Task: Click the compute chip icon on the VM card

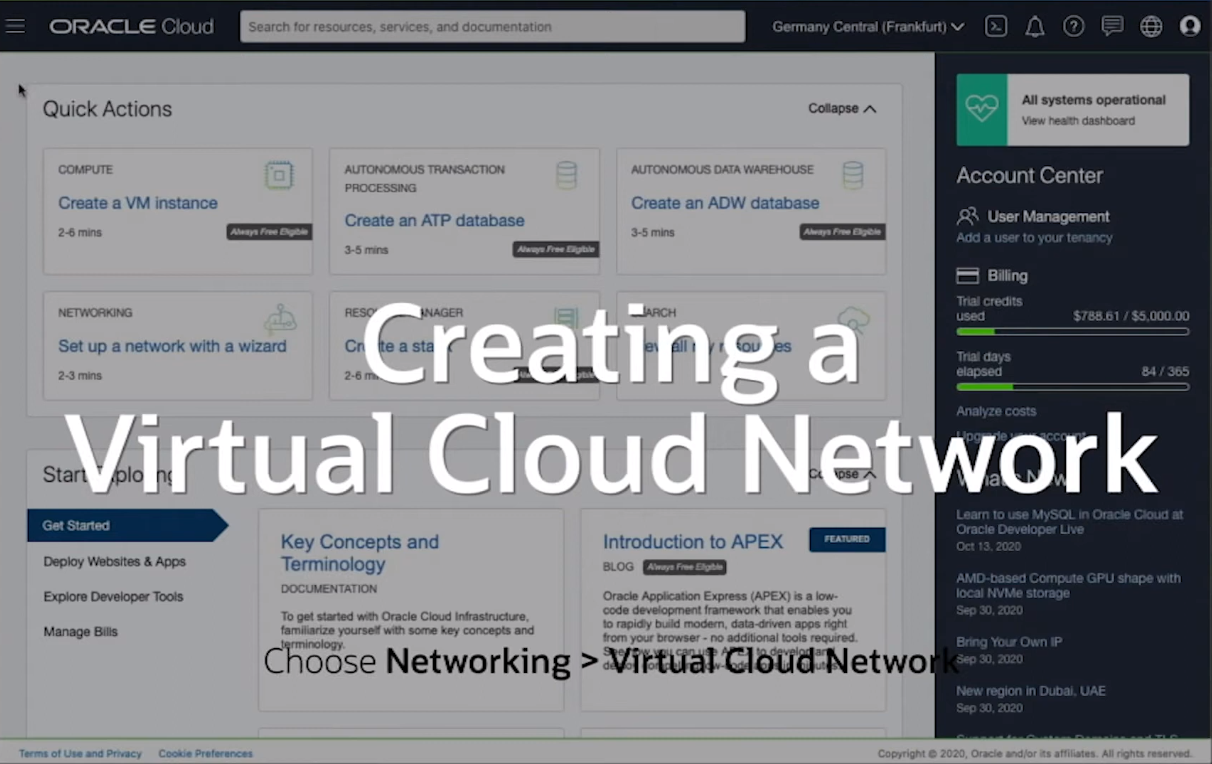Action: (279, 174)
